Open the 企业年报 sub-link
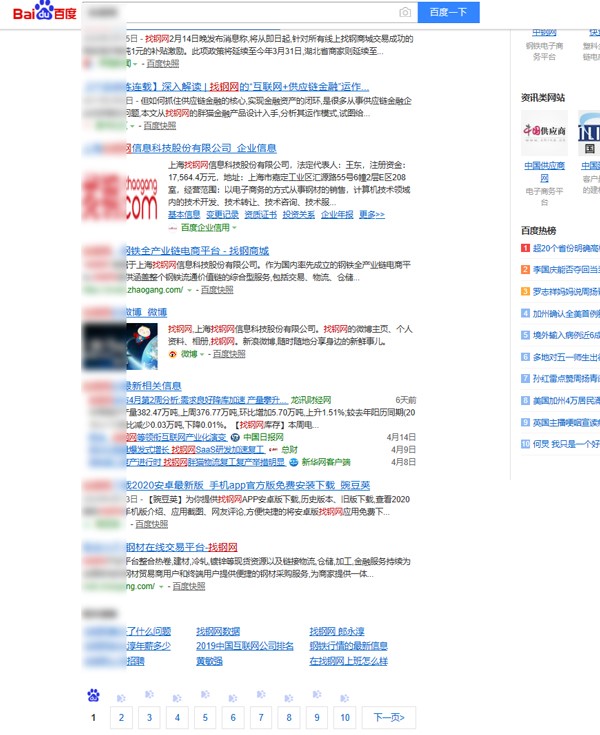 [x=337, y=214]
